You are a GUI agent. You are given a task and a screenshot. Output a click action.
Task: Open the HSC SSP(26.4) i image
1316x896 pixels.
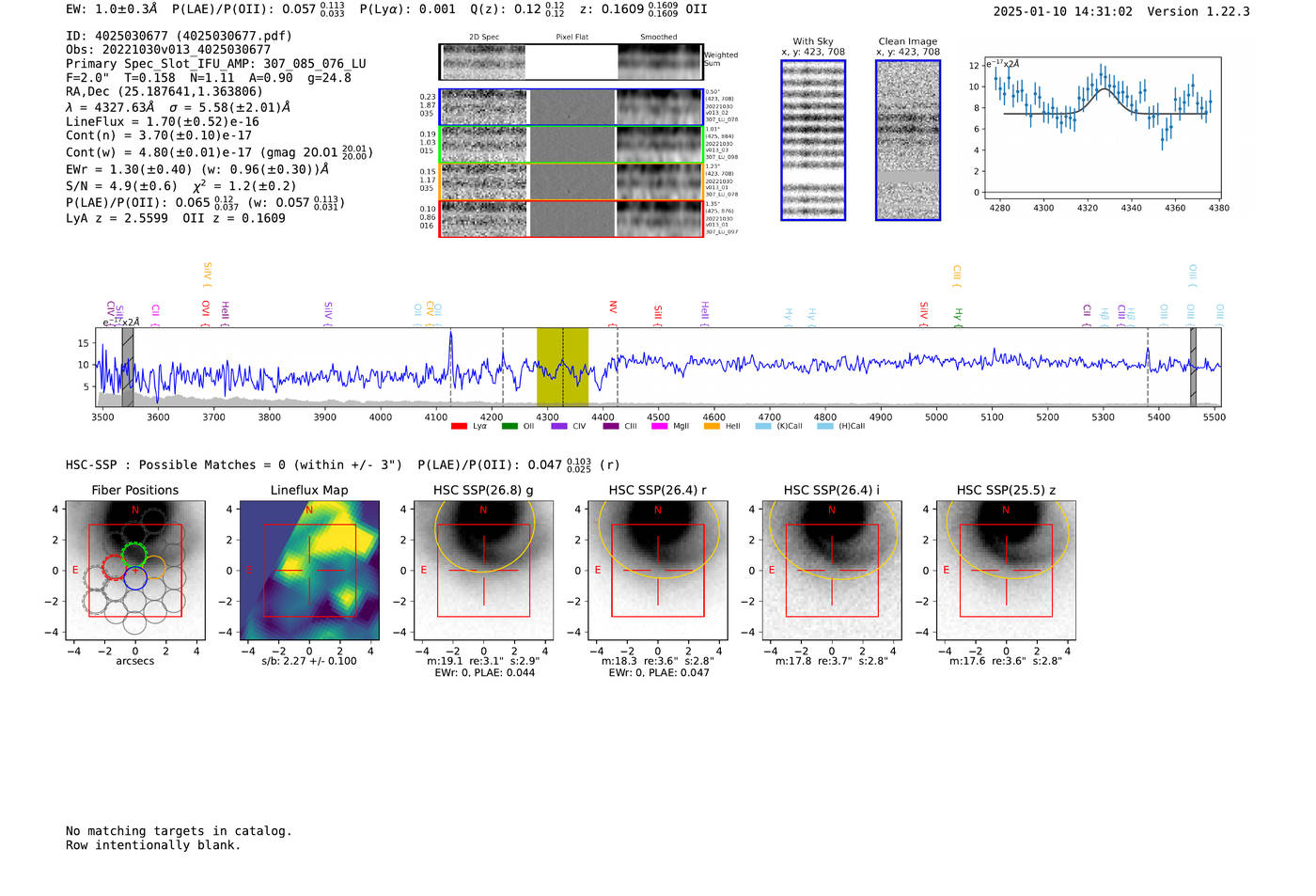point(832,571)
